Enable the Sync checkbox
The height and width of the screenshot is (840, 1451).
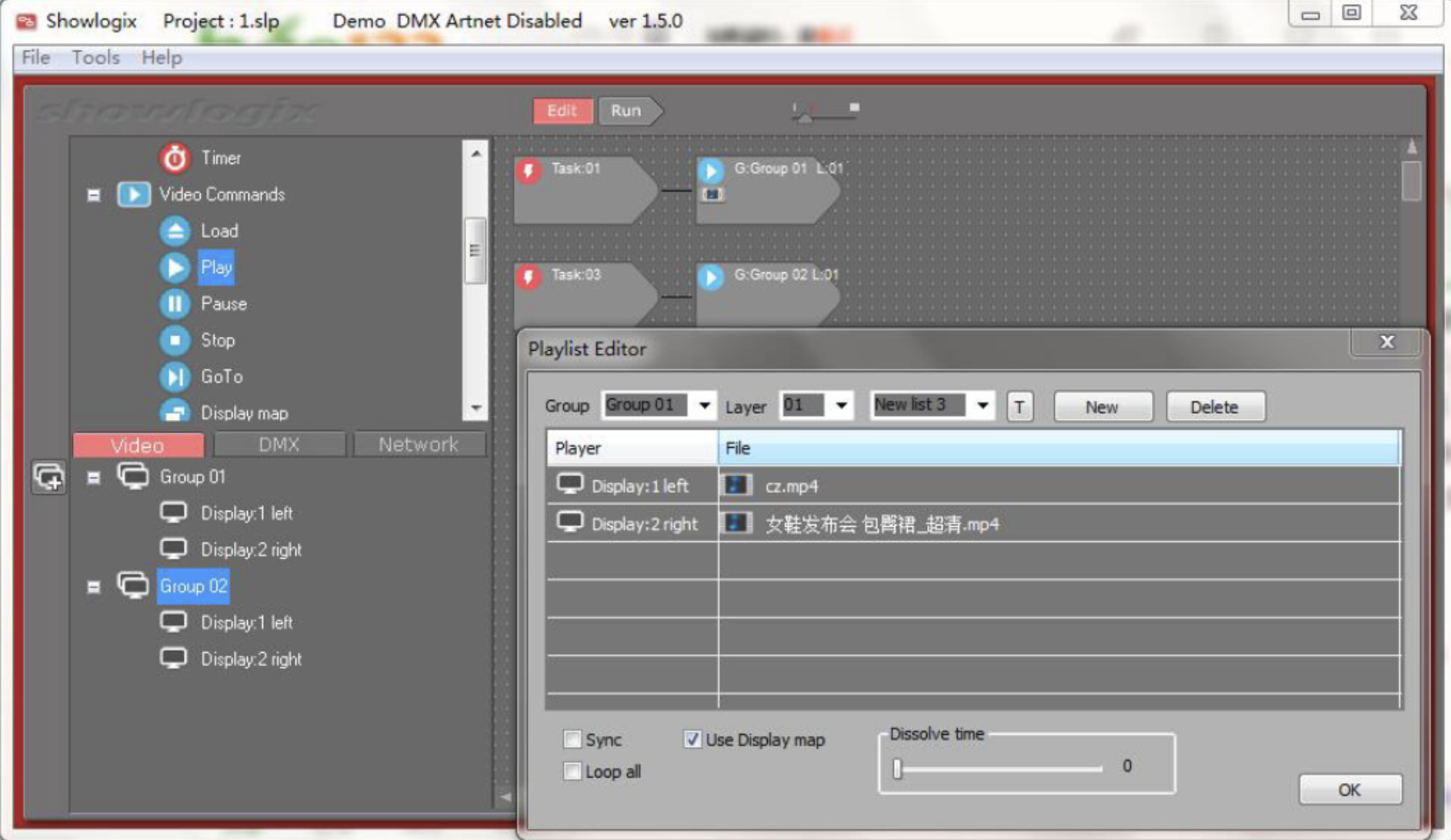tap(572, 740)
